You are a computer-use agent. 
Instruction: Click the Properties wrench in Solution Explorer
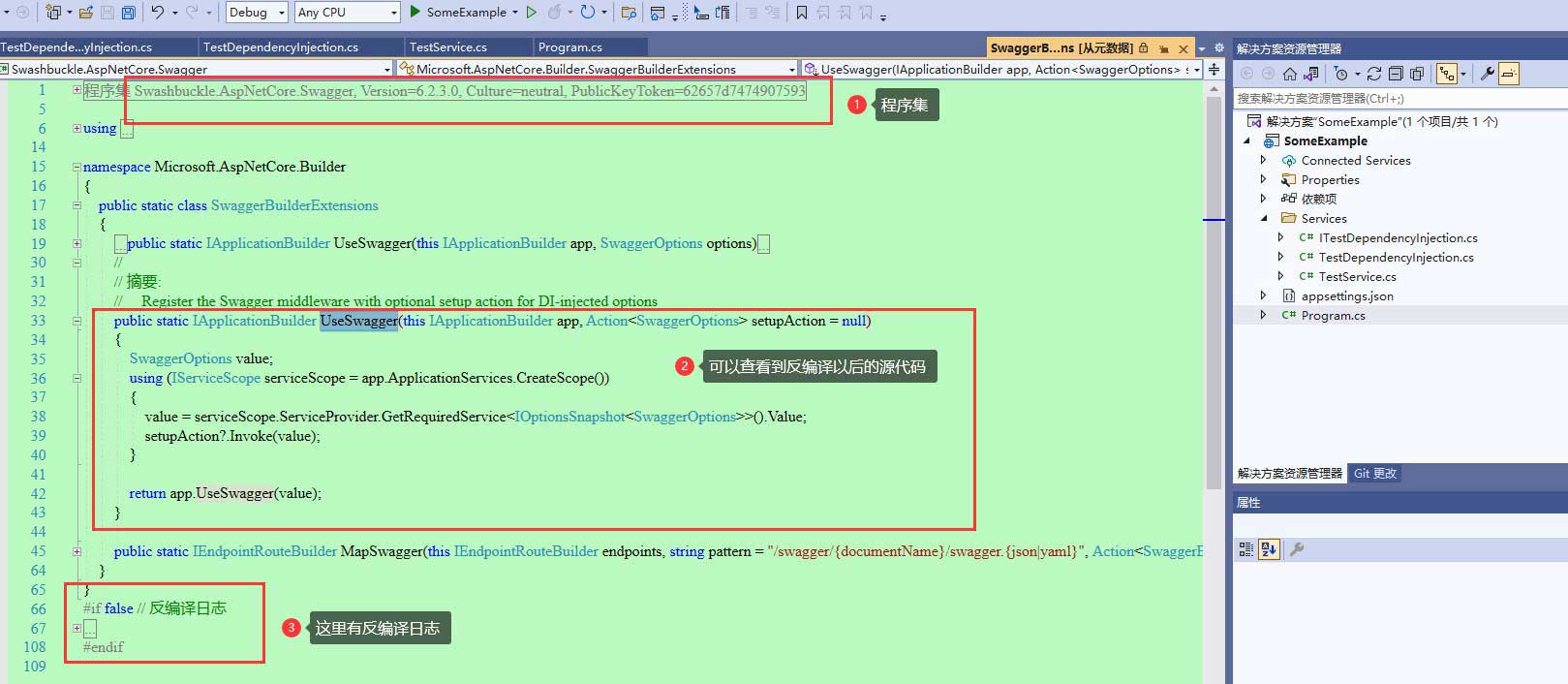1489,74
